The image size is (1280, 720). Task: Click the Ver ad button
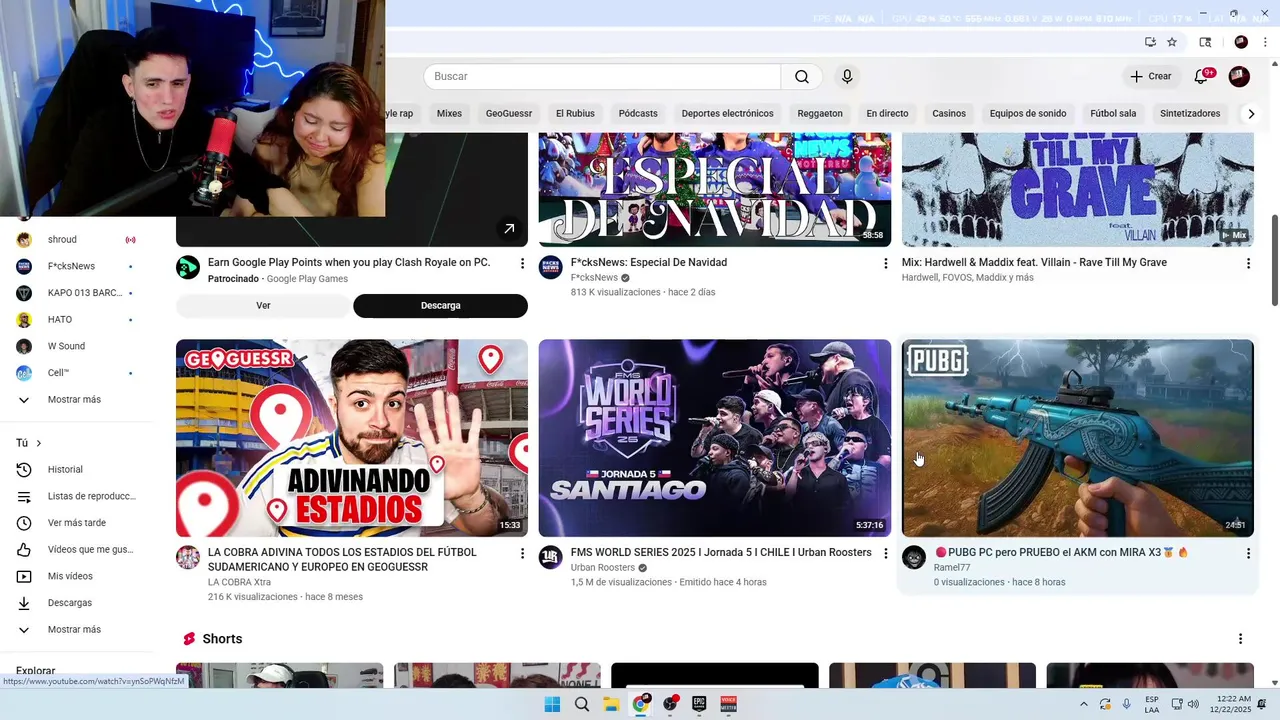pos(263,306)
